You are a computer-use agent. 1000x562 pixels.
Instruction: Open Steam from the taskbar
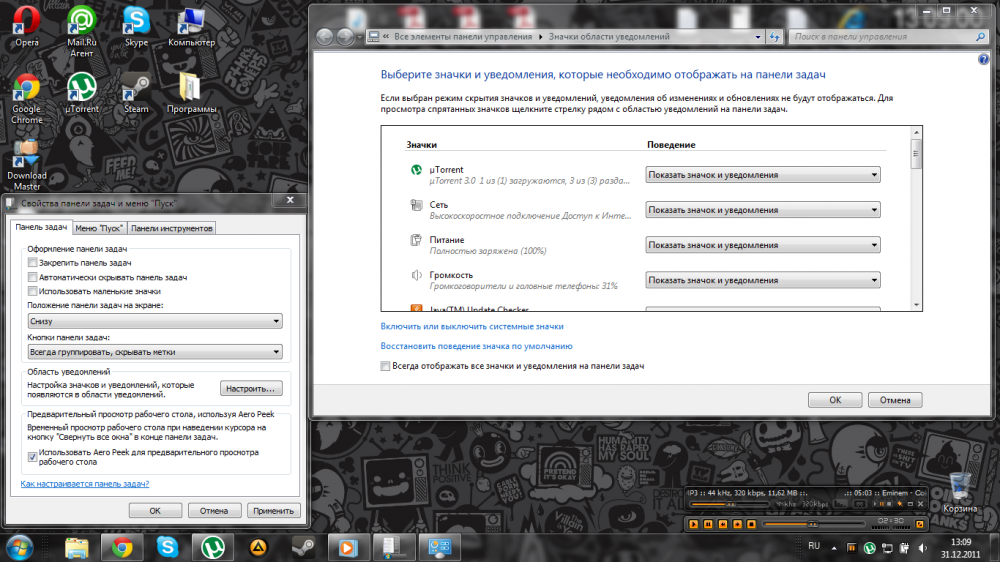pos(303,547)
